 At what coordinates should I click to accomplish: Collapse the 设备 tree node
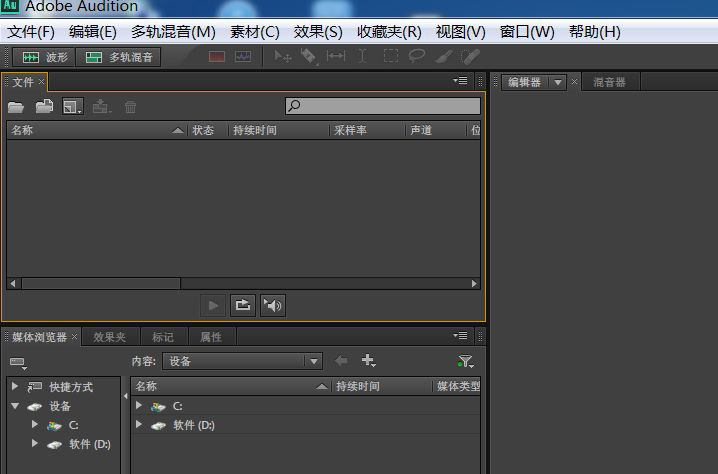tap(15, 406)
